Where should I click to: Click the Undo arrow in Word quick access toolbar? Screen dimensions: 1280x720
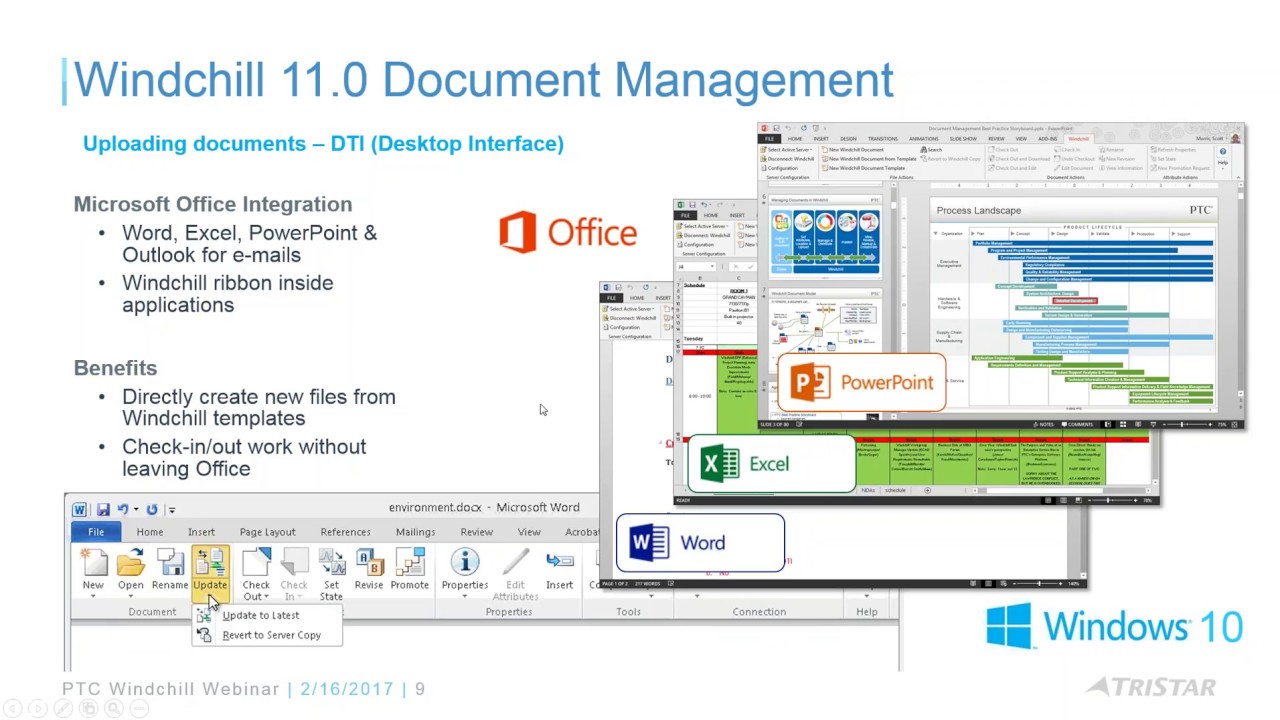[122, 509]
